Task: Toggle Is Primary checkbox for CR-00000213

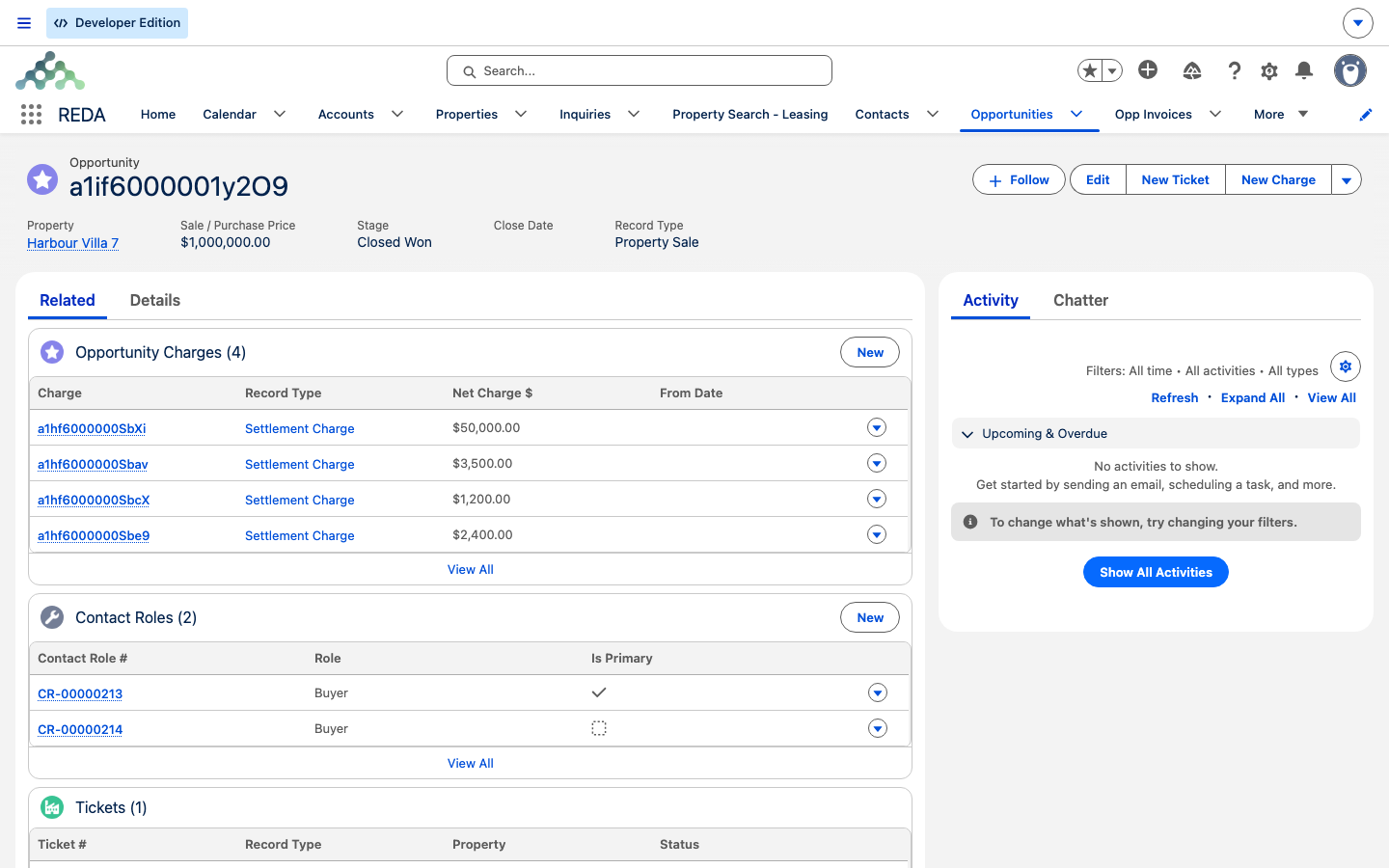Action: pos(599,692)
